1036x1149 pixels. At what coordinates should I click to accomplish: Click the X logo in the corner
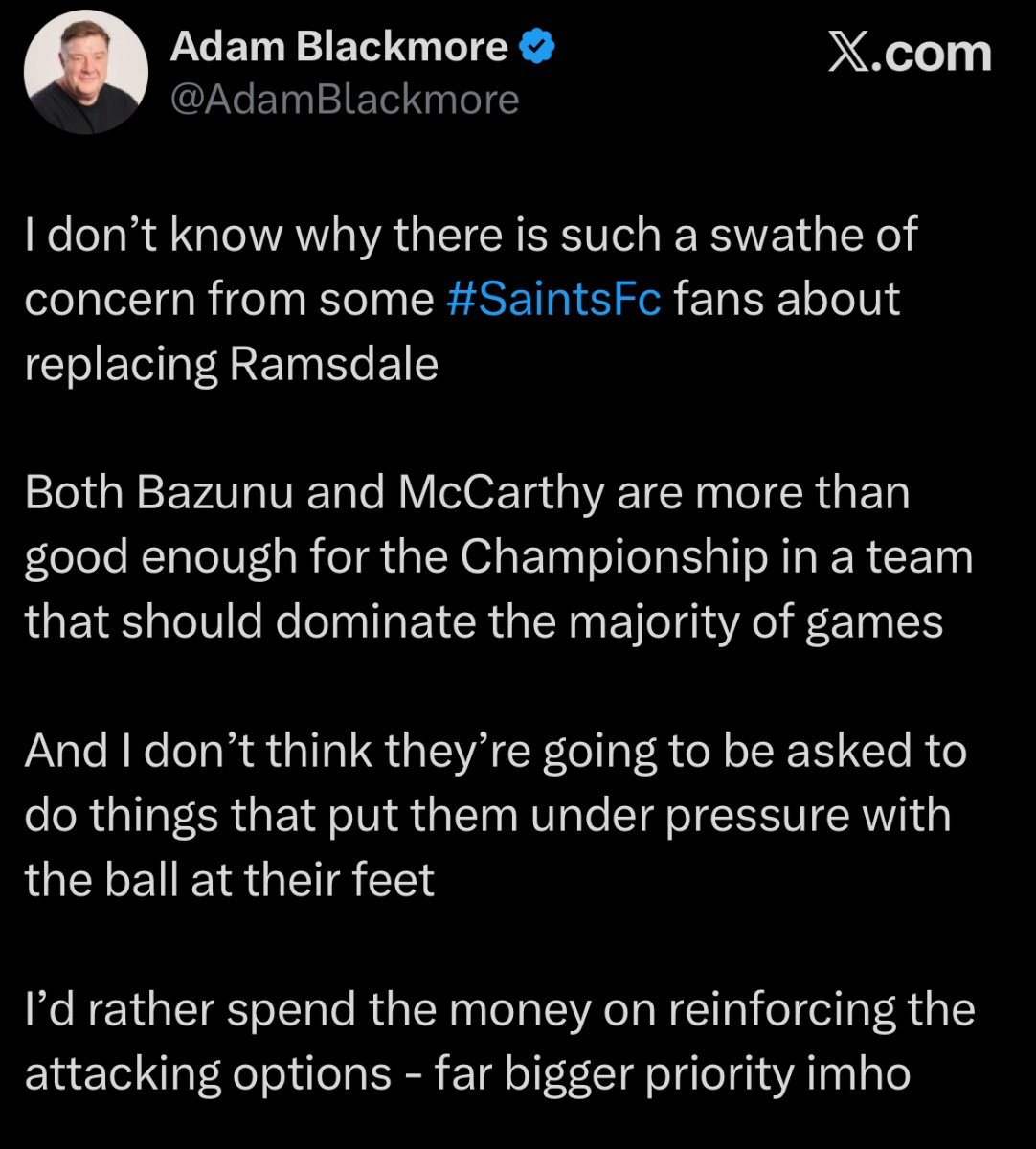coord(855,52)
